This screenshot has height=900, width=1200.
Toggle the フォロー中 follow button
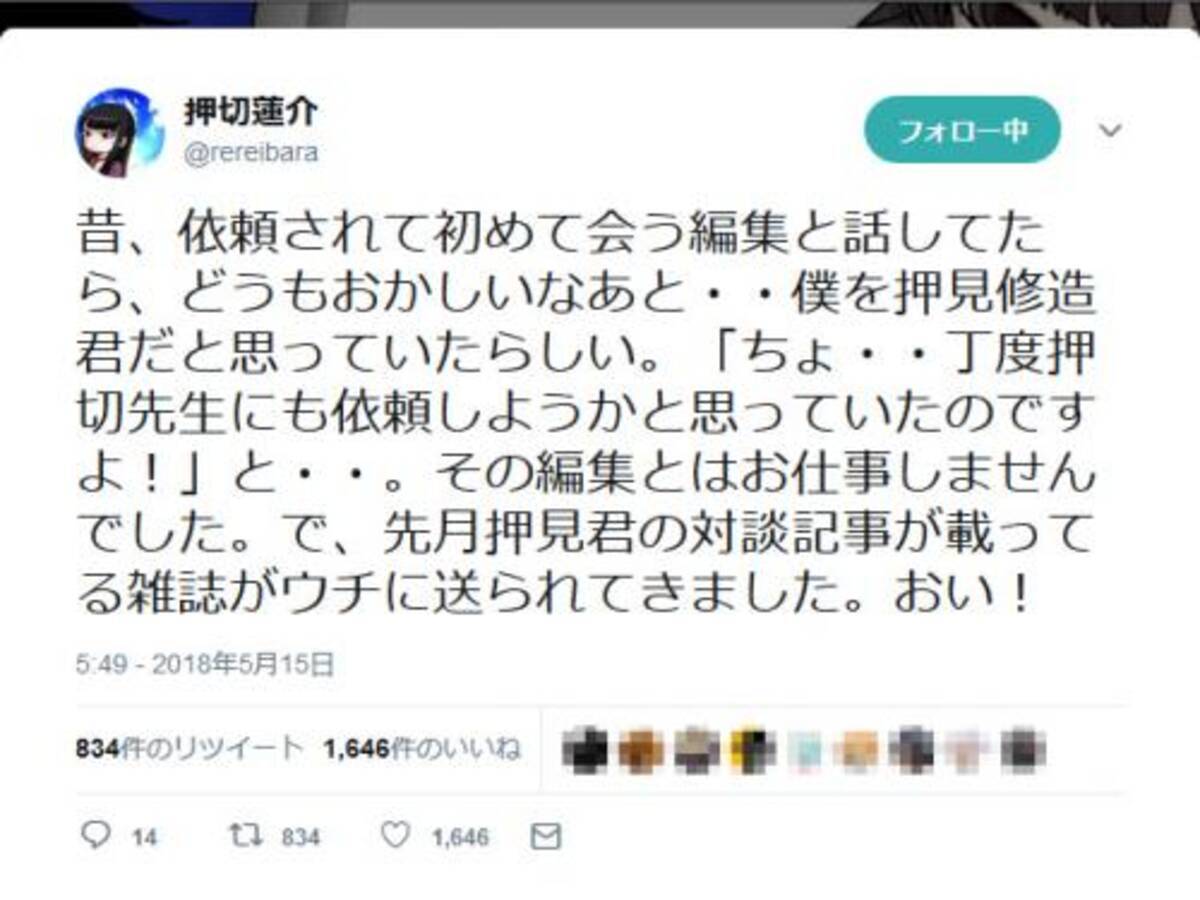coord(962,130)
